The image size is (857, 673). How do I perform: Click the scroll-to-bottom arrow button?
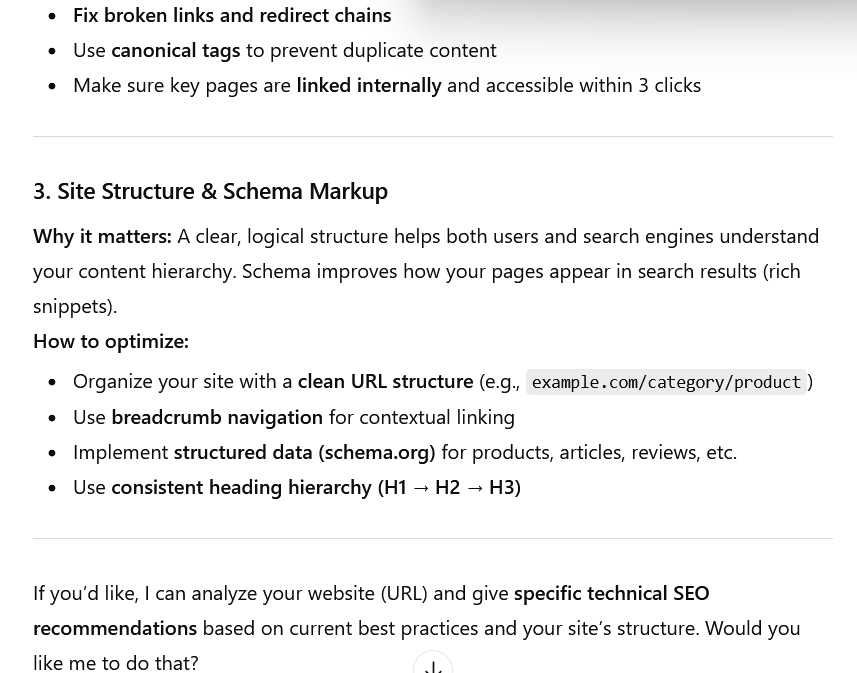pyautogui.click(x=433, y=665)
